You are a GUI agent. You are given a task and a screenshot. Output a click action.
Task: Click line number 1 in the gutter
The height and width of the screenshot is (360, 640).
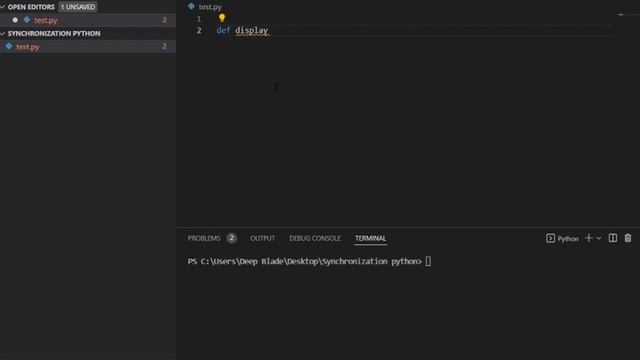pyautogui.click(x=199, y=19)
